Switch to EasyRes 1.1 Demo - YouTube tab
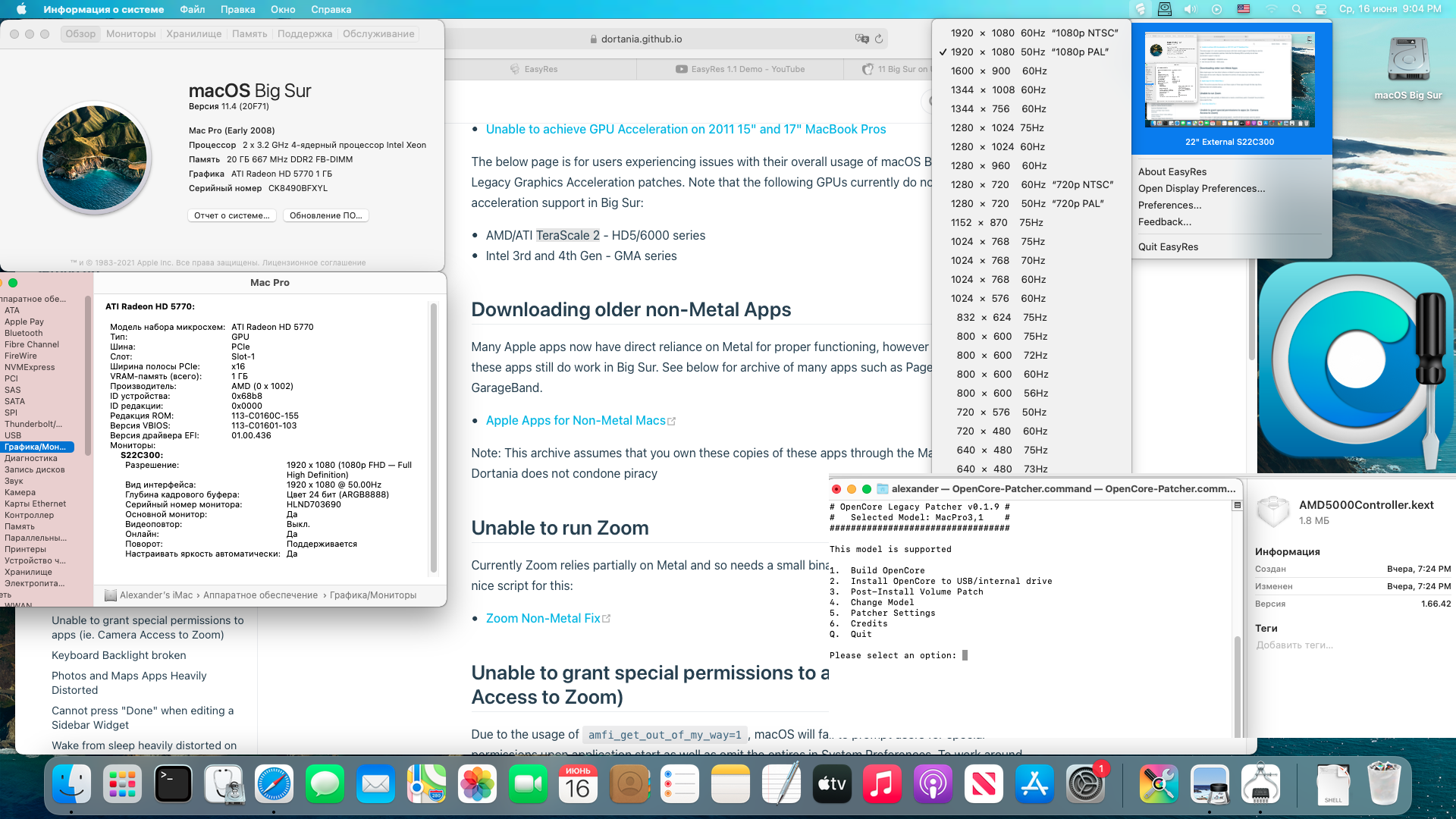Viewport: 1456px width, 819px height. click(x=740, y=69)
